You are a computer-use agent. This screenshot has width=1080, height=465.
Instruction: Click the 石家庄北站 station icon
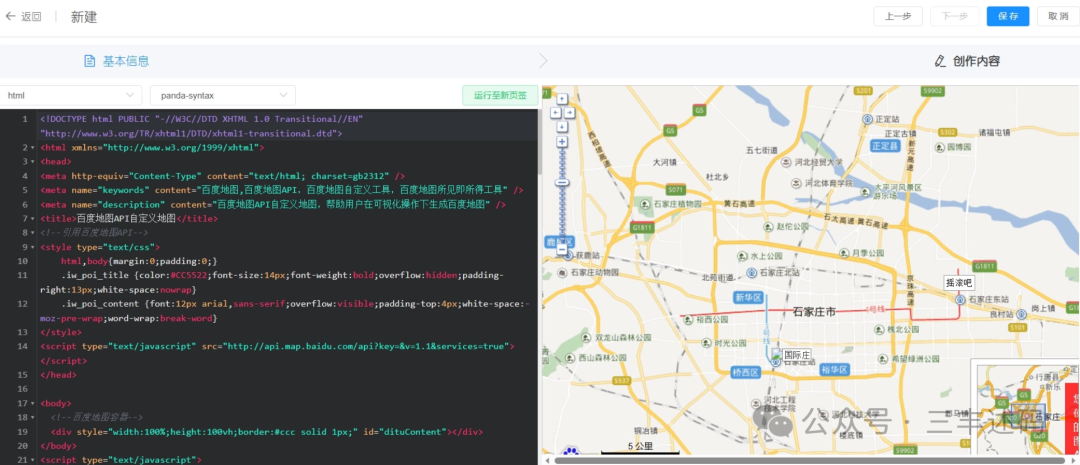pyautogui.click(x=752, y=272)
